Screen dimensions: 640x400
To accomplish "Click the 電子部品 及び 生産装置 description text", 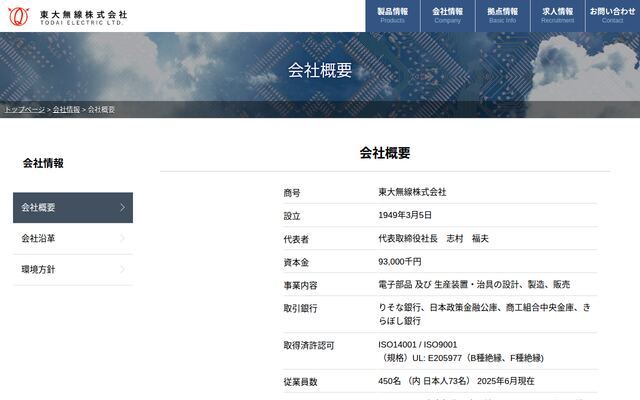I will [474, 284].
